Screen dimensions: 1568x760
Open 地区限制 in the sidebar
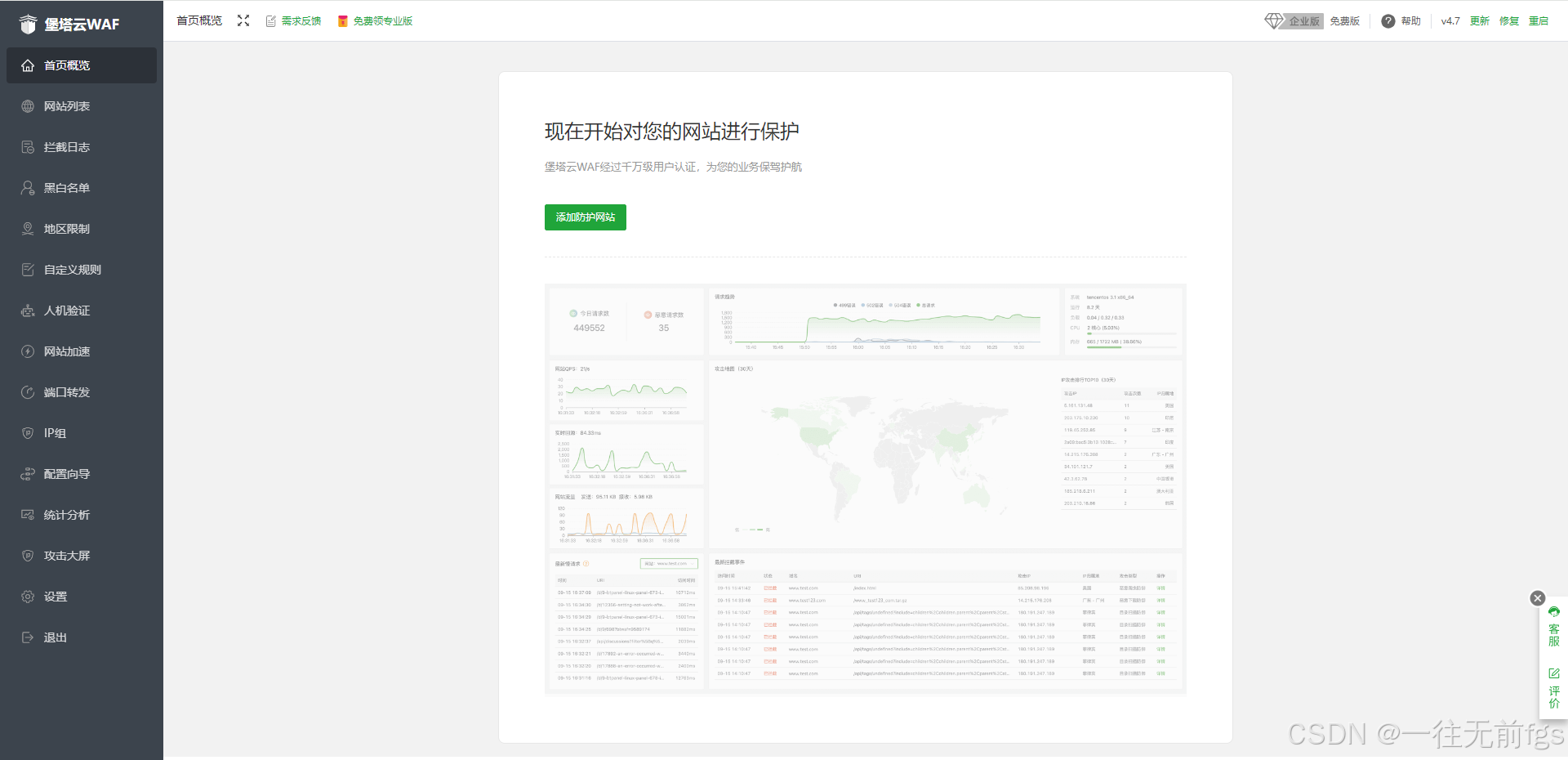pyautogui.click(x=82, y=229)
